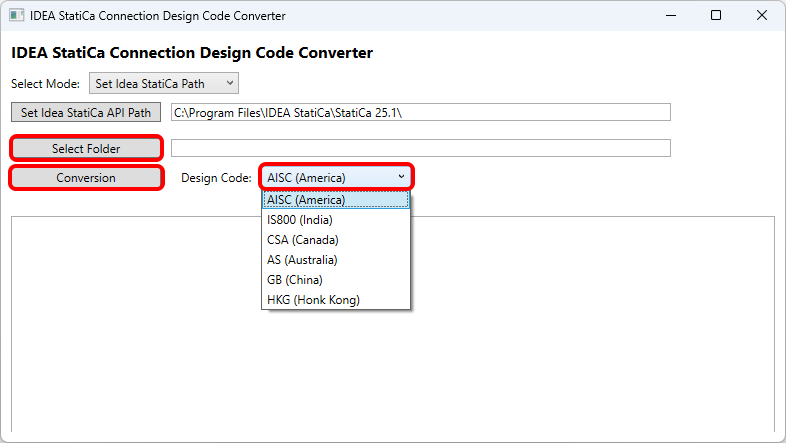786x443 pixels.
Task: Click the Select Mode dropdown arrow
Action: click(x=229, y=84)
